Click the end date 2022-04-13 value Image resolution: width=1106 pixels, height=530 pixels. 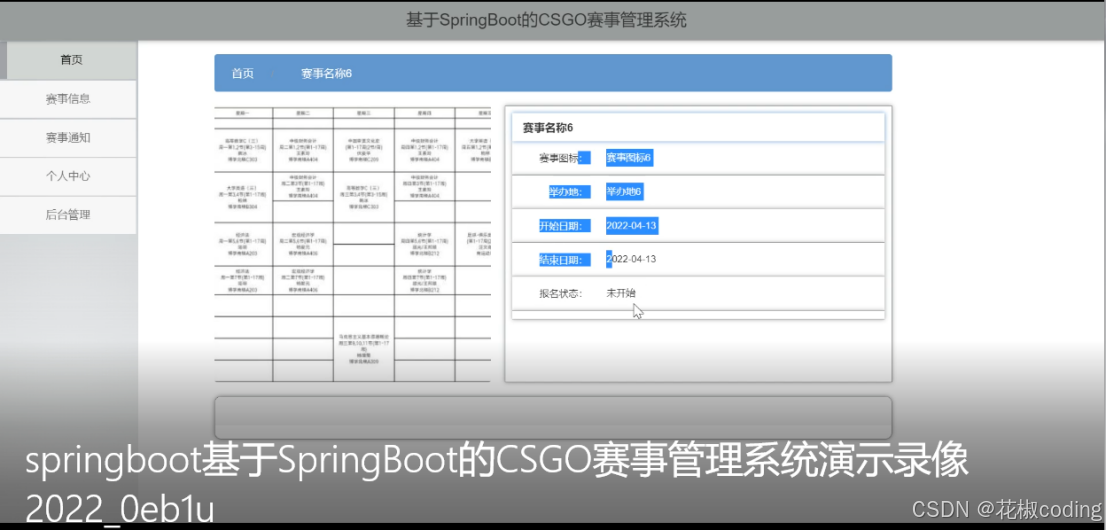pyautogui.click(x=631, y=259)
